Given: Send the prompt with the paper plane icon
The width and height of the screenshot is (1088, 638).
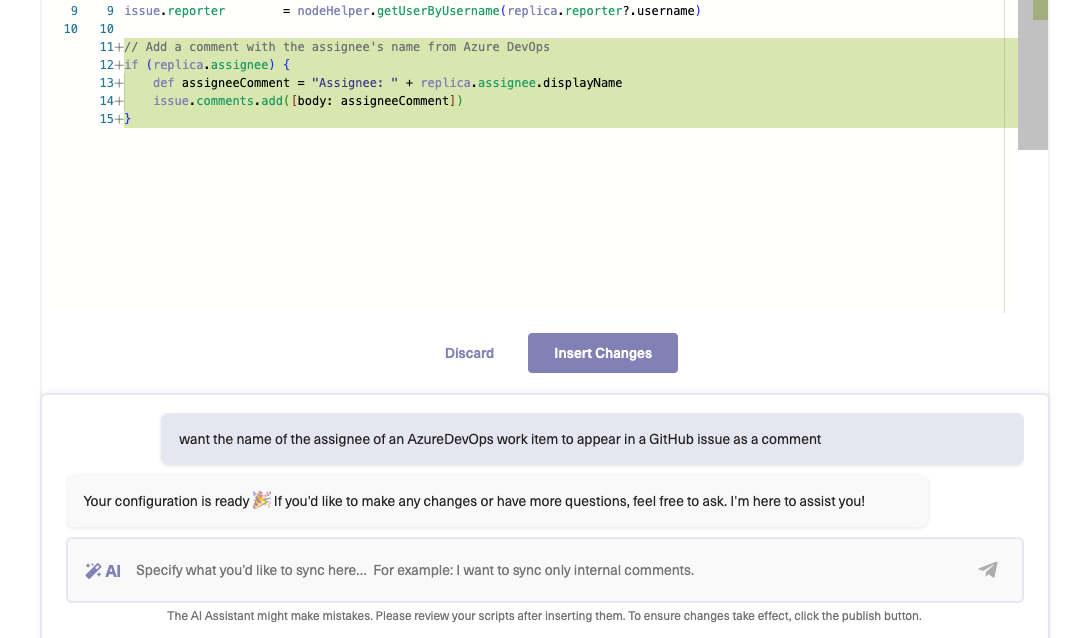Looking at the screenshot, I should 988,570.
